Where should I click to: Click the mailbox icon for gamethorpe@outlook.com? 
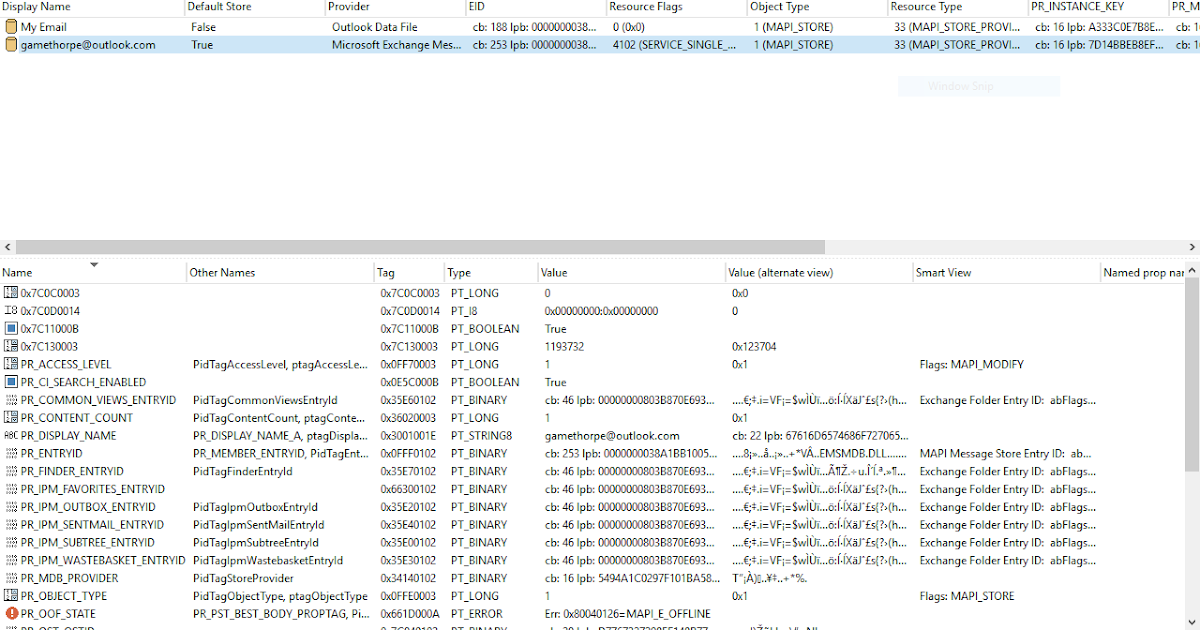pyautogui.click(x=8, y=44)
